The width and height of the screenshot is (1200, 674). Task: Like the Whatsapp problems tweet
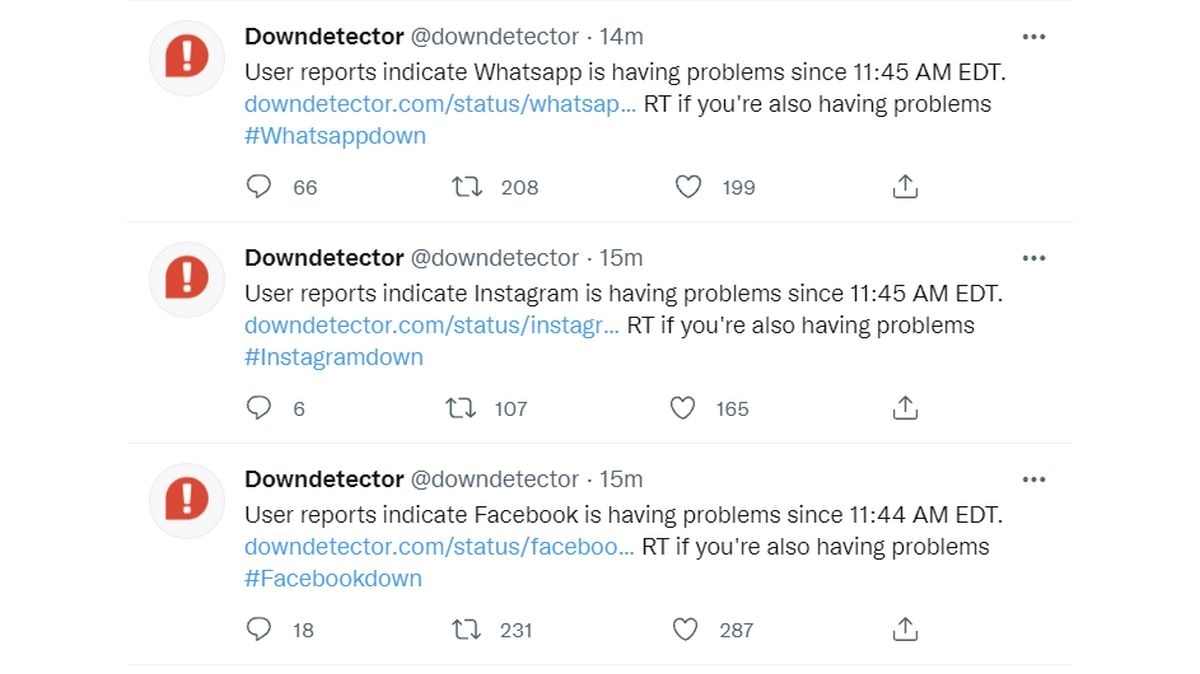pos(688,187)
